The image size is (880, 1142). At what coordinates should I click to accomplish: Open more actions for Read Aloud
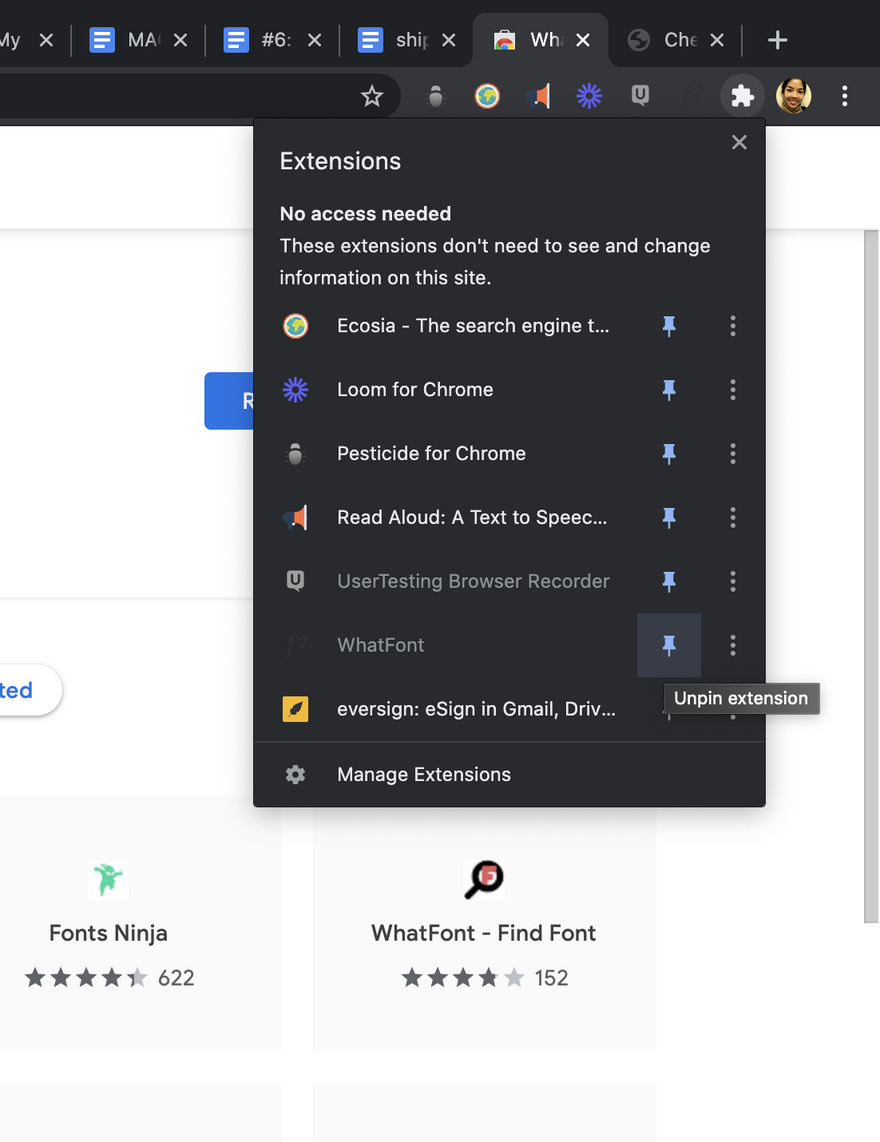733,518
